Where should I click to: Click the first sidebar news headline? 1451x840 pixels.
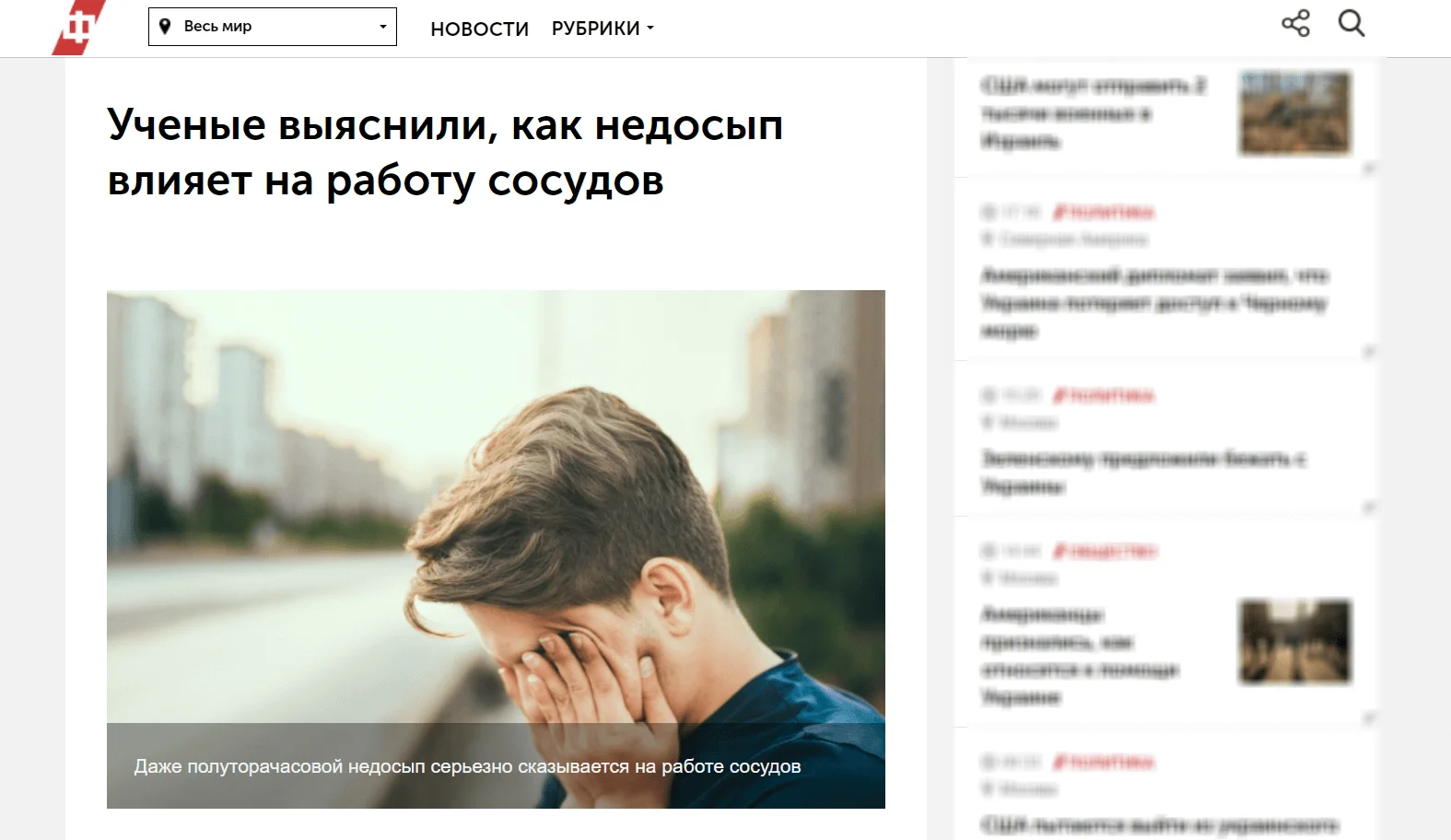1094,113
